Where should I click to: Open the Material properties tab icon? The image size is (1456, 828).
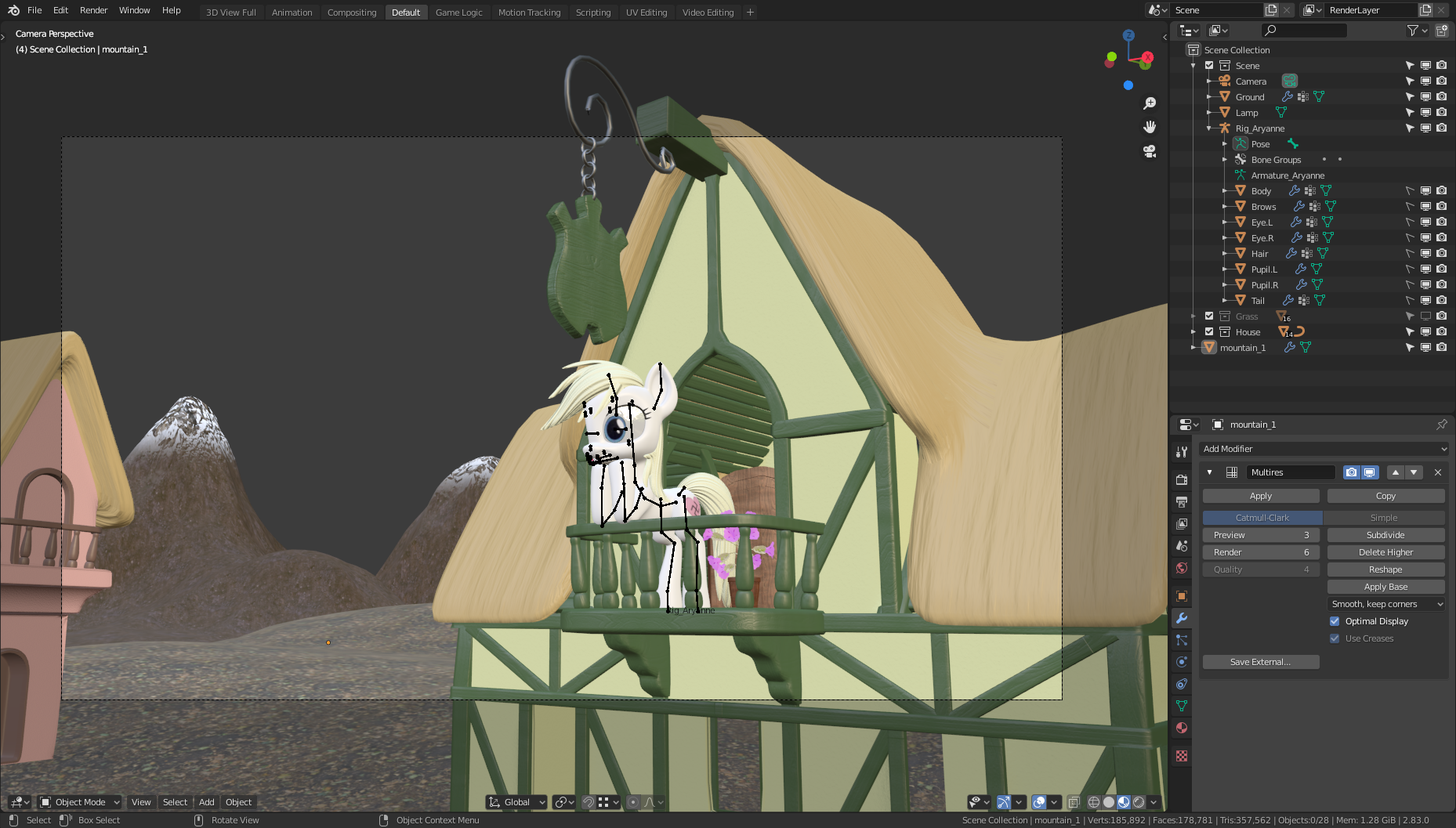pyautogui.click(x=1182, y=728)
